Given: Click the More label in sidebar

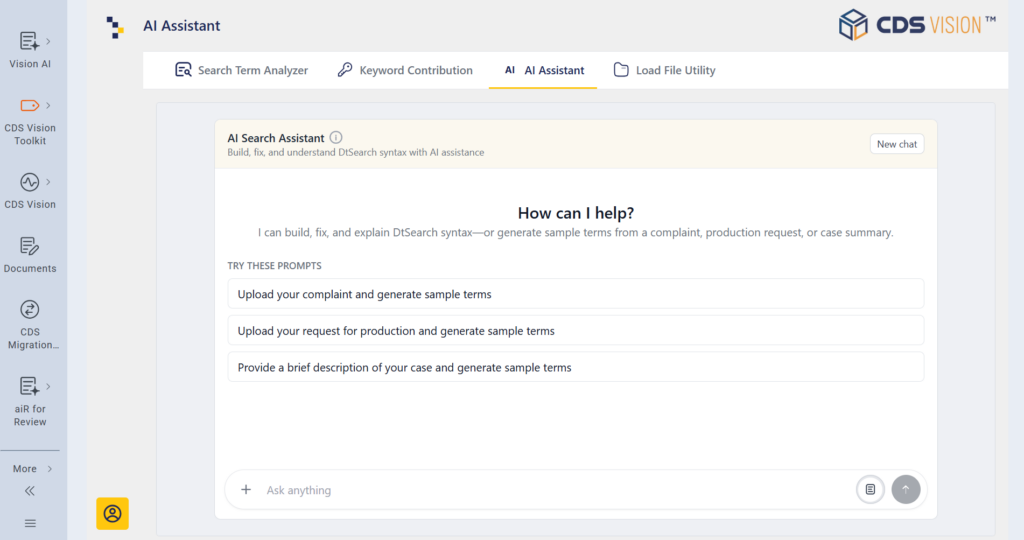Looking at the screenshot, I should point(25,469).
